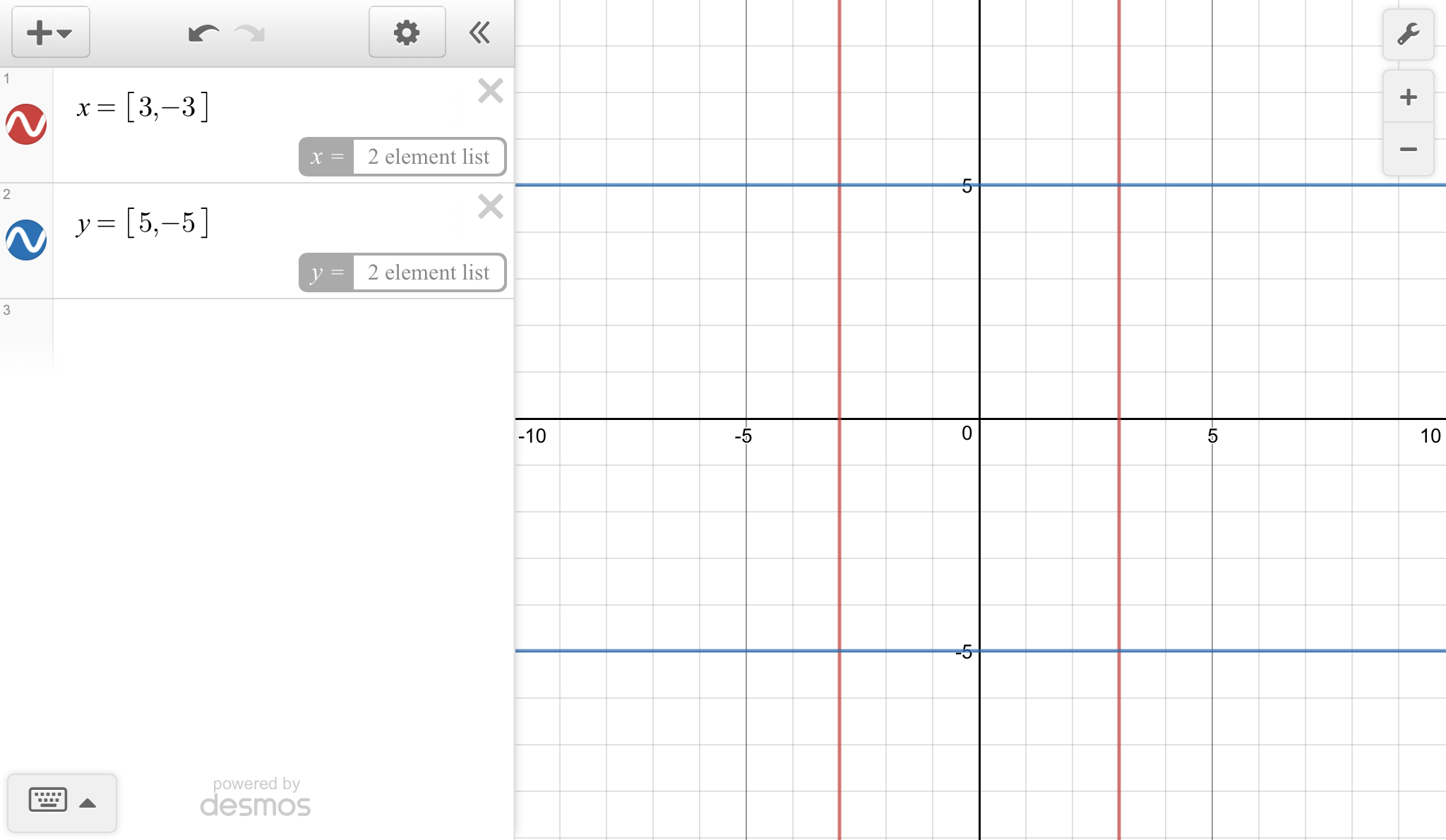Open Graph Settings wrench
This screenshot has width=1446, height=840.
1408,34
